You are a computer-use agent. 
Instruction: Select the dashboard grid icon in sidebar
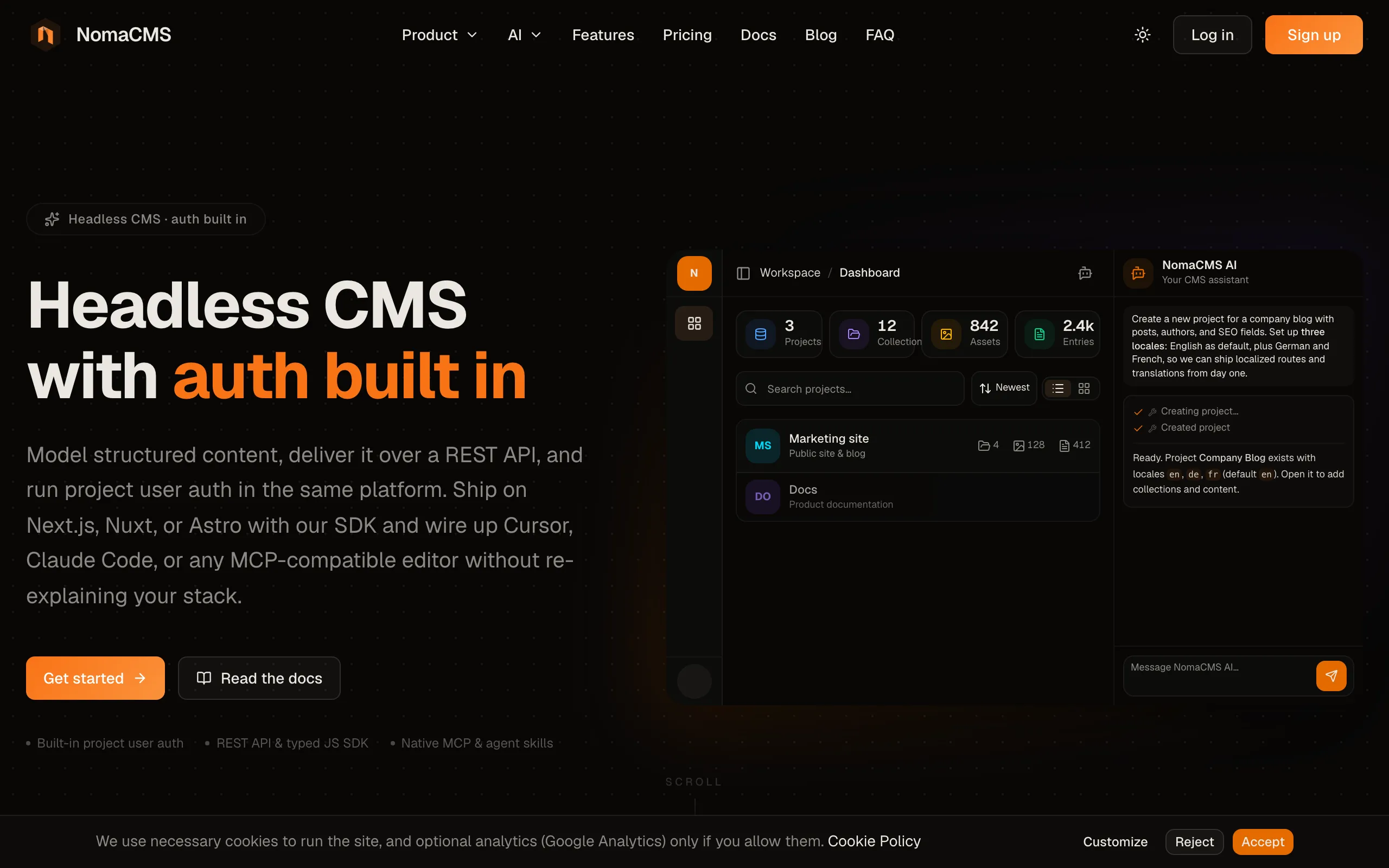[694, 324]
